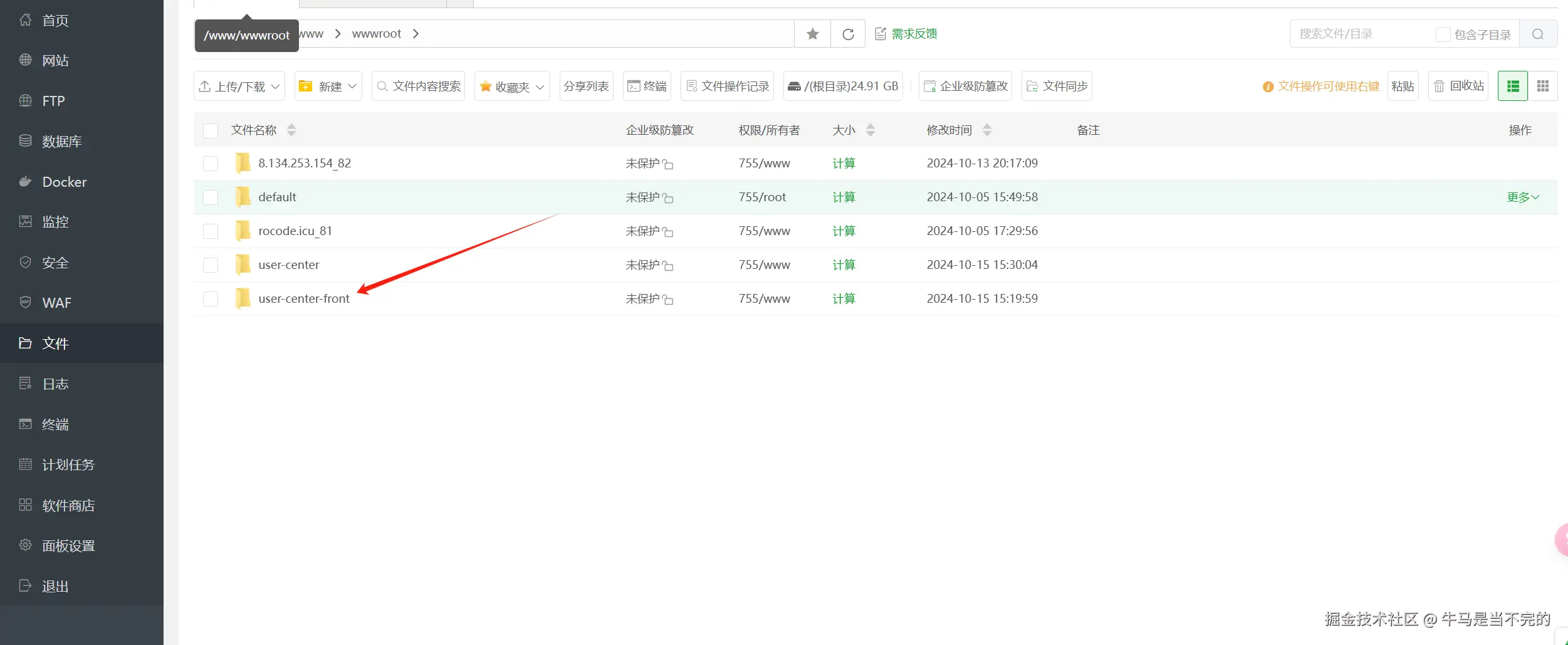Enable the include subdirectories (包含子目录) checkbox
The height and width of the screenshot is (645, 1568).
1443,34
